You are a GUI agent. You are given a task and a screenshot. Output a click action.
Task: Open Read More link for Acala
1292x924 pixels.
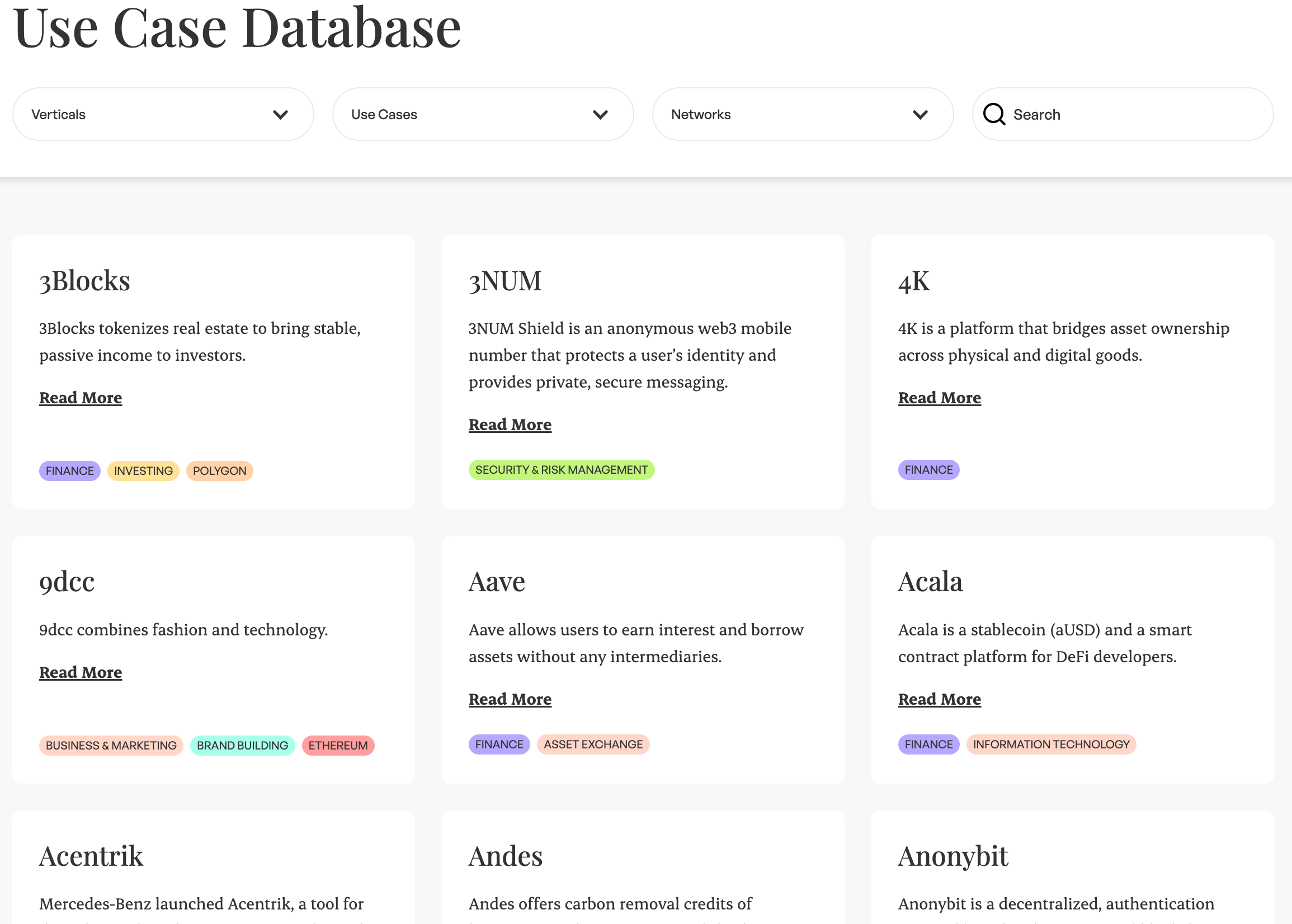click(939, 699)
